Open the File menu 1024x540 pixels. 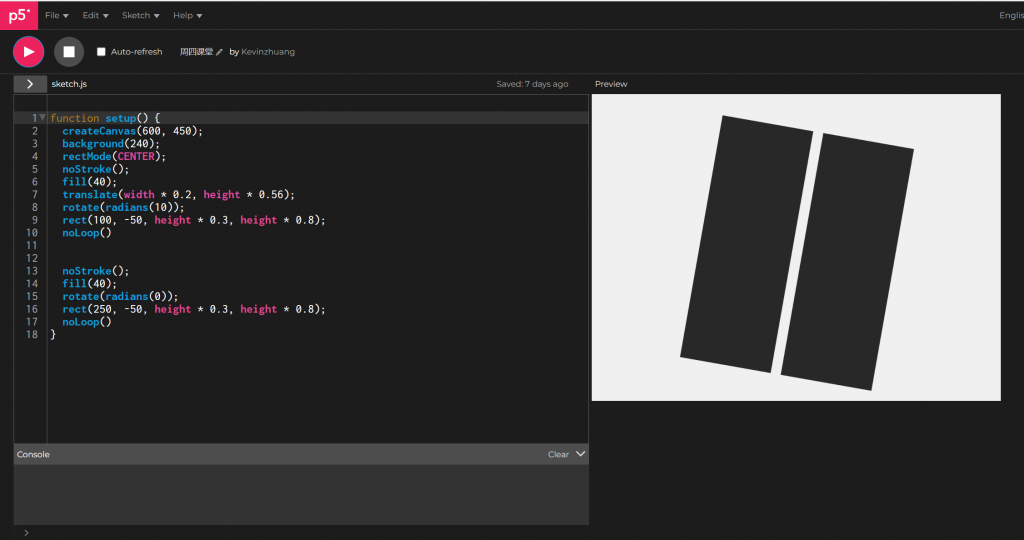(57, 15)
